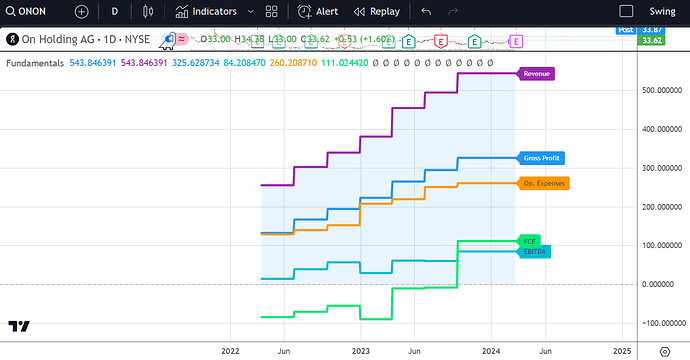
Task: Click the Gross Profit series label
Action: [541, 158]
